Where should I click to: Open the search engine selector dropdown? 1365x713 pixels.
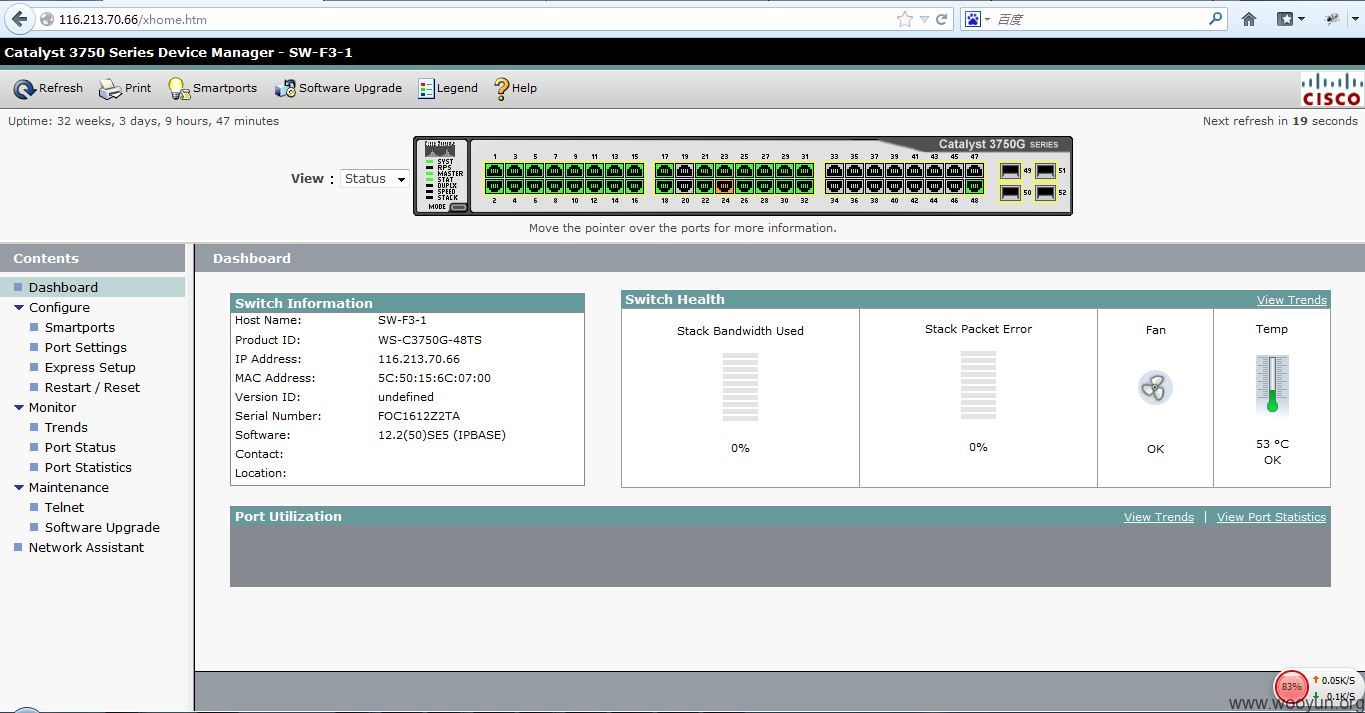click(987, 19)
